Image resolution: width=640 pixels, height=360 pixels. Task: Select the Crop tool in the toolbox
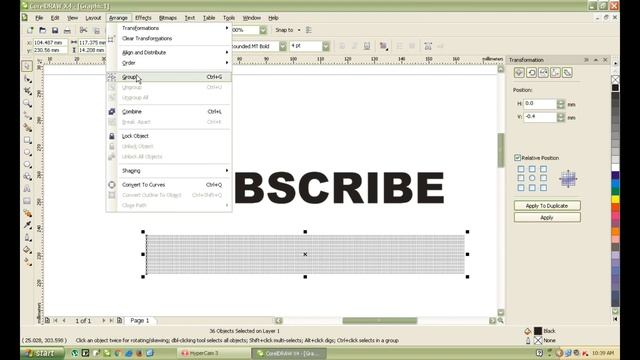click(27, 91)
